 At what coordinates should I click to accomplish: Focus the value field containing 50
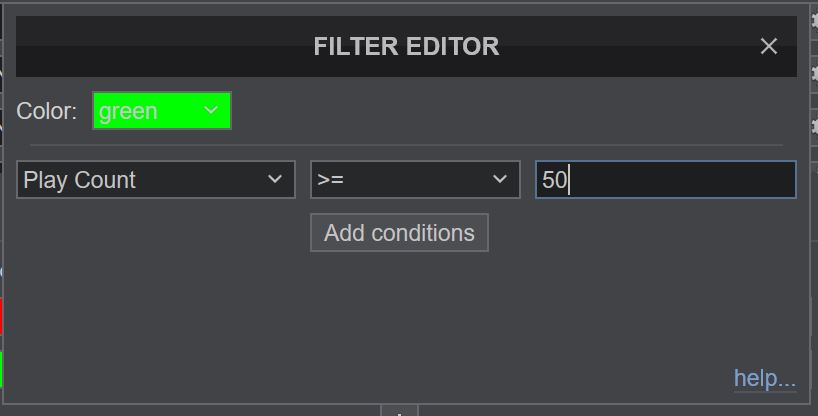pos(665,180)
